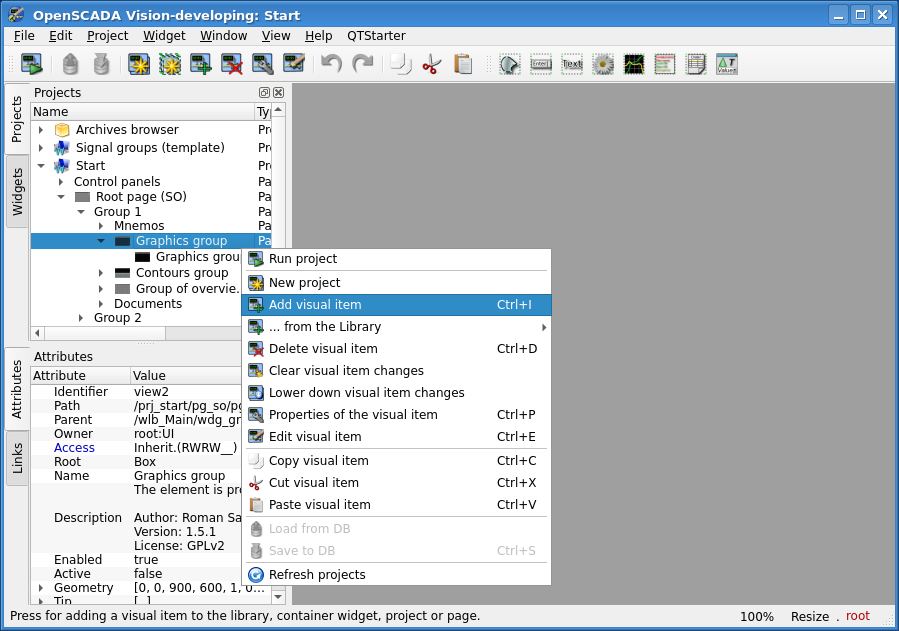Image resolution: width=899 pixels, height=631 pixels.
Task: Click the Save to DB toolbar icon
Action: pos(101,64)
